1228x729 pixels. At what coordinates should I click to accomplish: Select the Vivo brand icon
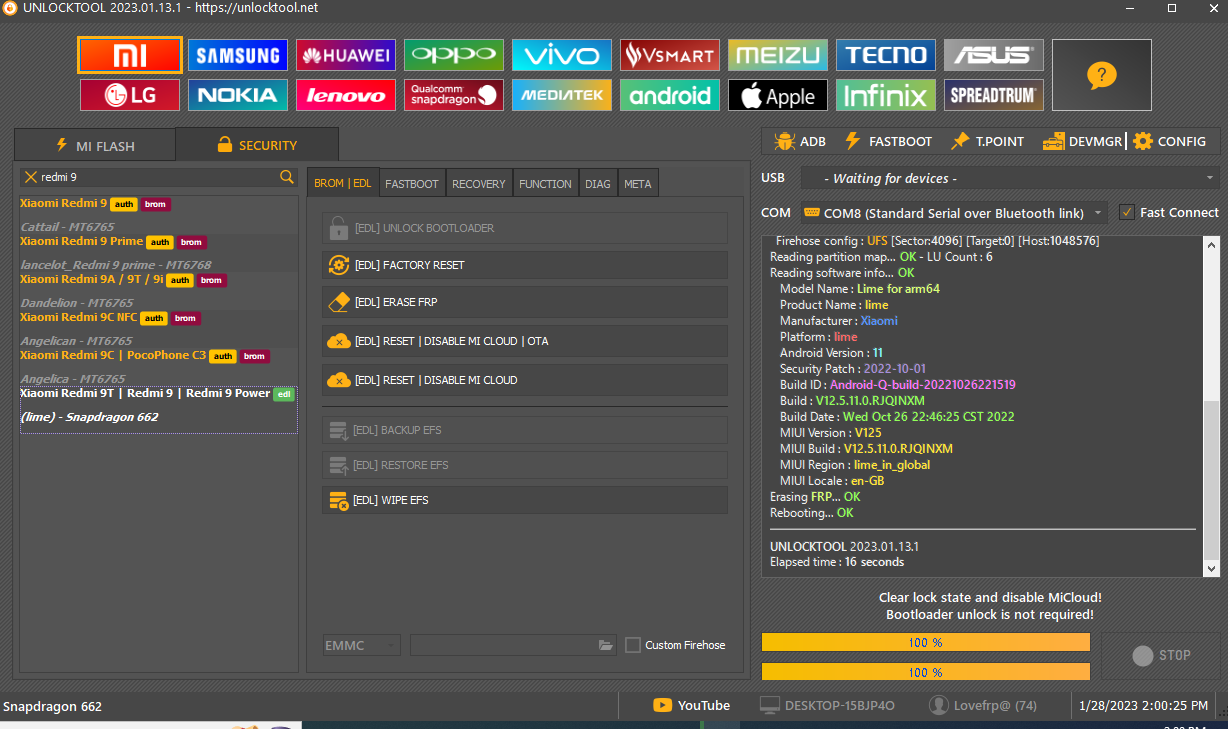562,55
